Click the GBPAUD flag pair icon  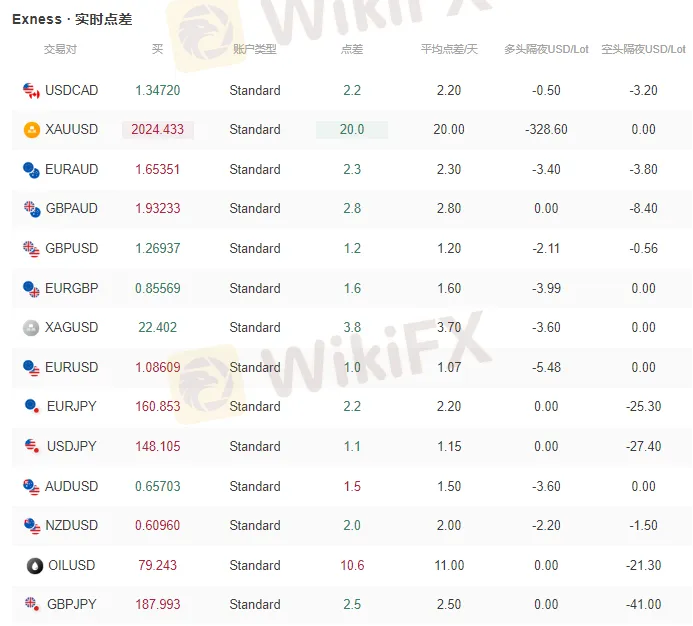32,209
